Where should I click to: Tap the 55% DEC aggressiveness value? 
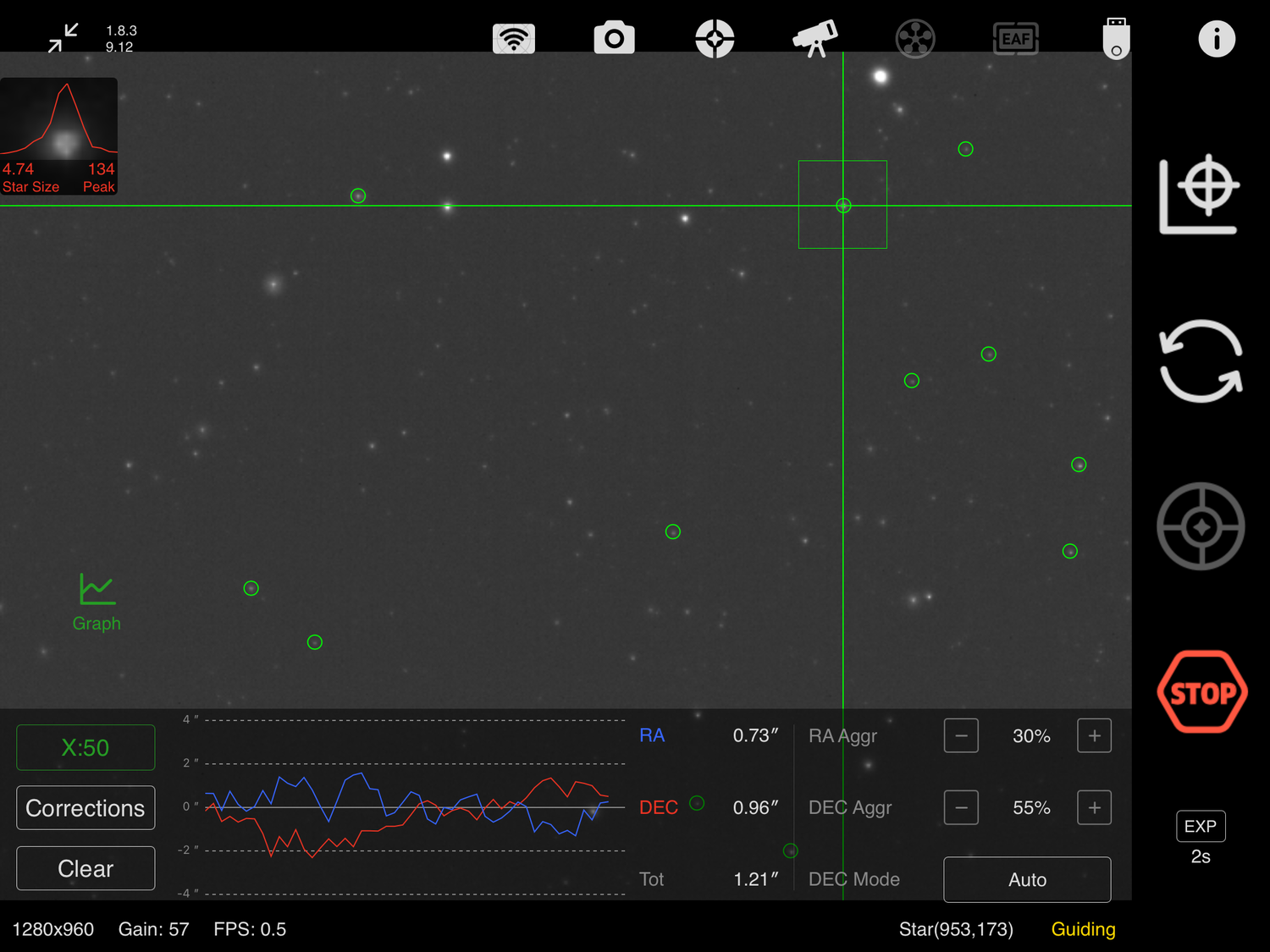[1031, 808]
